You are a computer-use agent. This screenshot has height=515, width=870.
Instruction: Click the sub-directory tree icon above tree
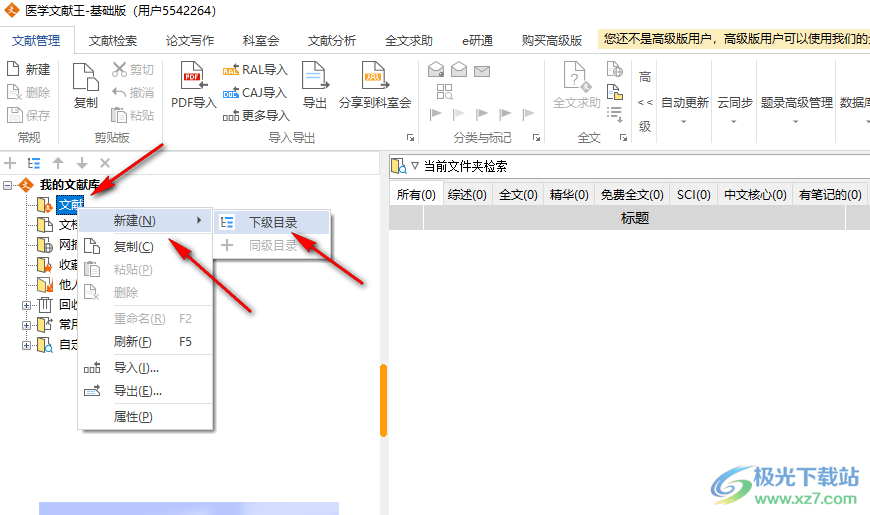pyautogui.click(x=34, y=163)
